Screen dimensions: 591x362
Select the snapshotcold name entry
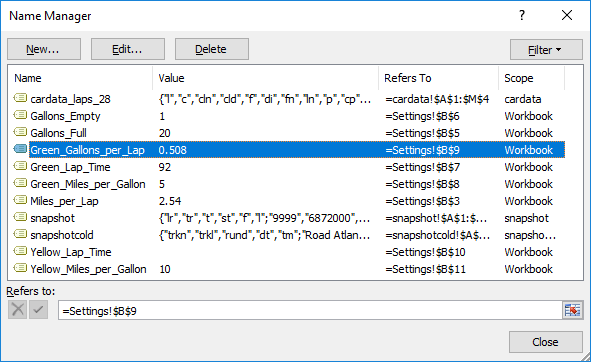point(62,235)
